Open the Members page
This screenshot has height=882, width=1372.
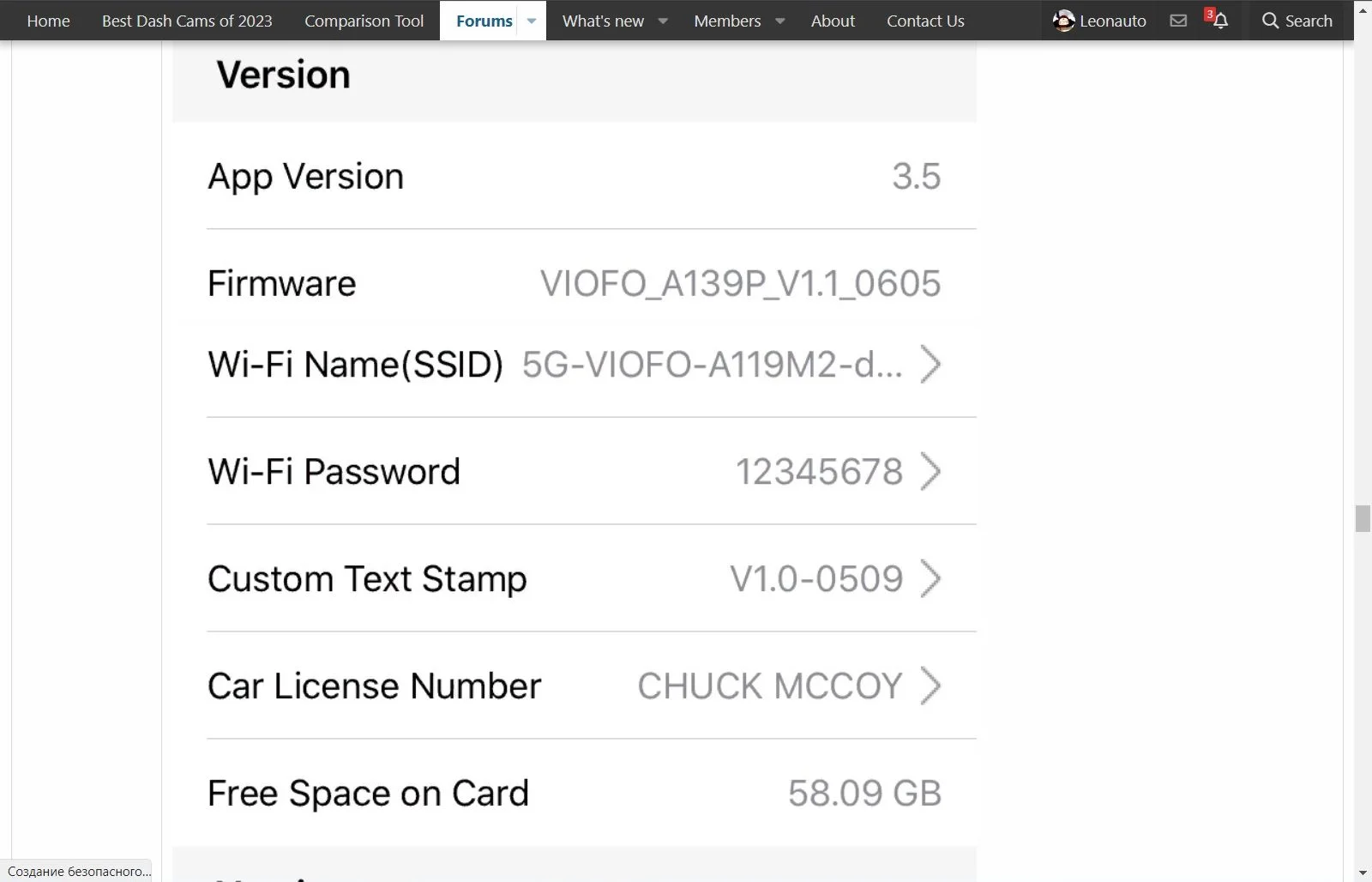pyautogui.click(x=727, y=21)
